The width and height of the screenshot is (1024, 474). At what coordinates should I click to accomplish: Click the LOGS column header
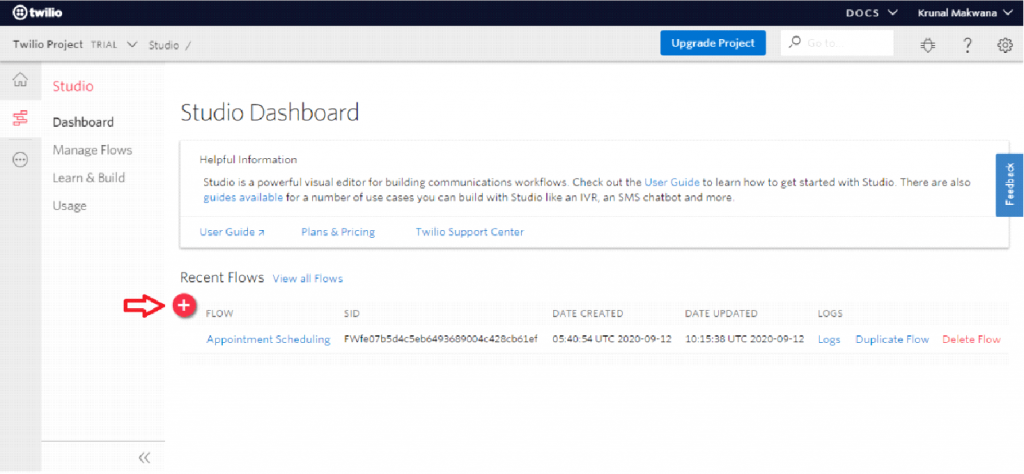point(830,313)
